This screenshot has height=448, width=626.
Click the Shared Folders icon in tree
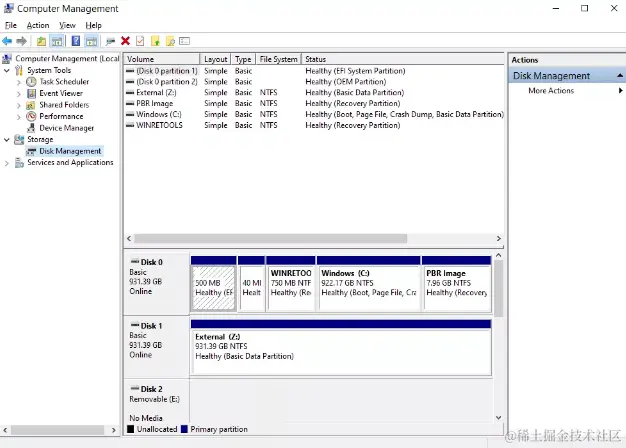tap(31, 105)
